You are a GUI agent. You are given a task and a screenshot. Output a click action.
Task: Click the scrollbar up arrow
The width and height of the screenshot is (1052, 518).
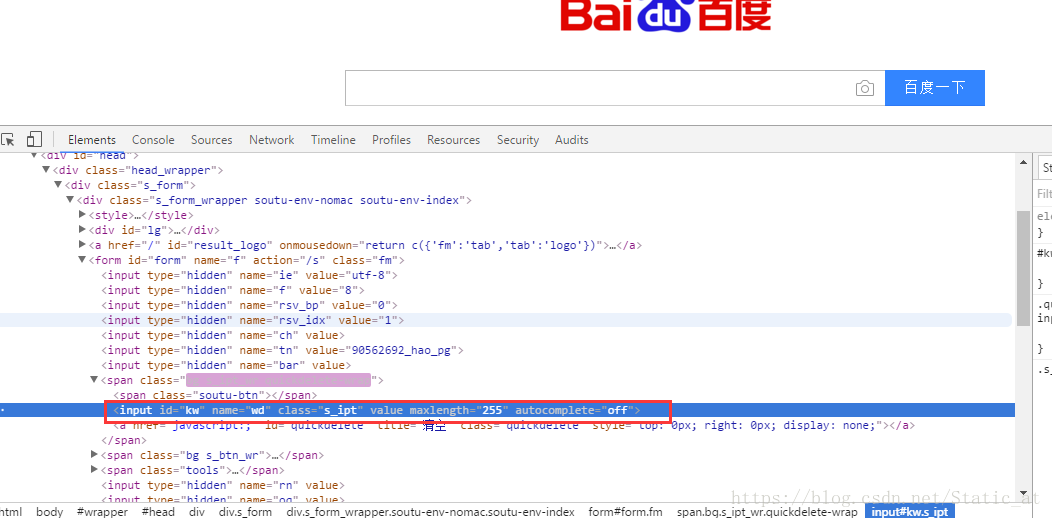(x=1024, y=162)
